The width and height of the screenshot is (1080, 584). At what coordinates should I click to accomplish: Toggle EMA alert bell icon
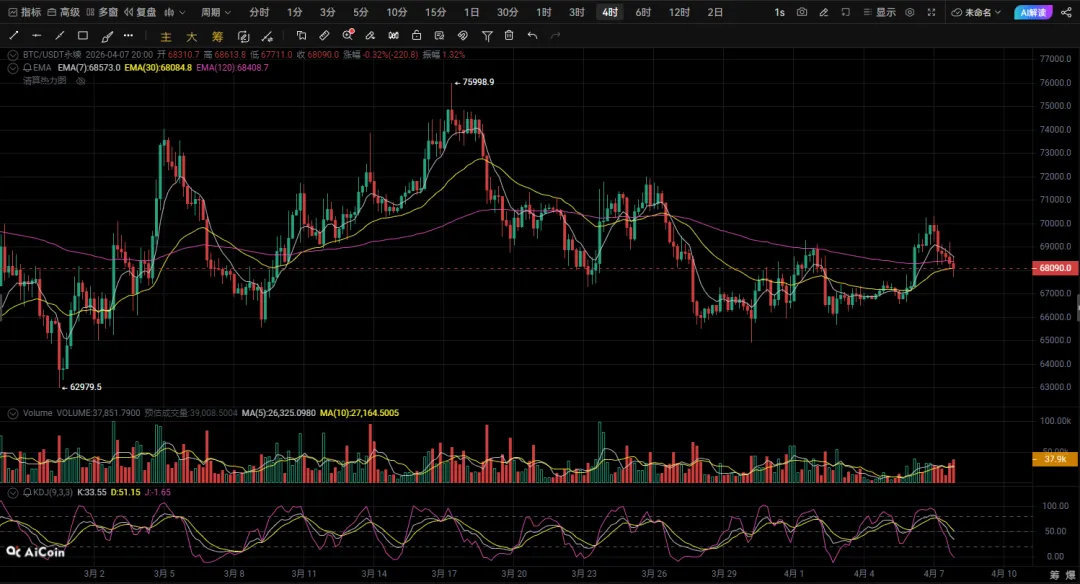pyautogui.click(x=28, y=67)
